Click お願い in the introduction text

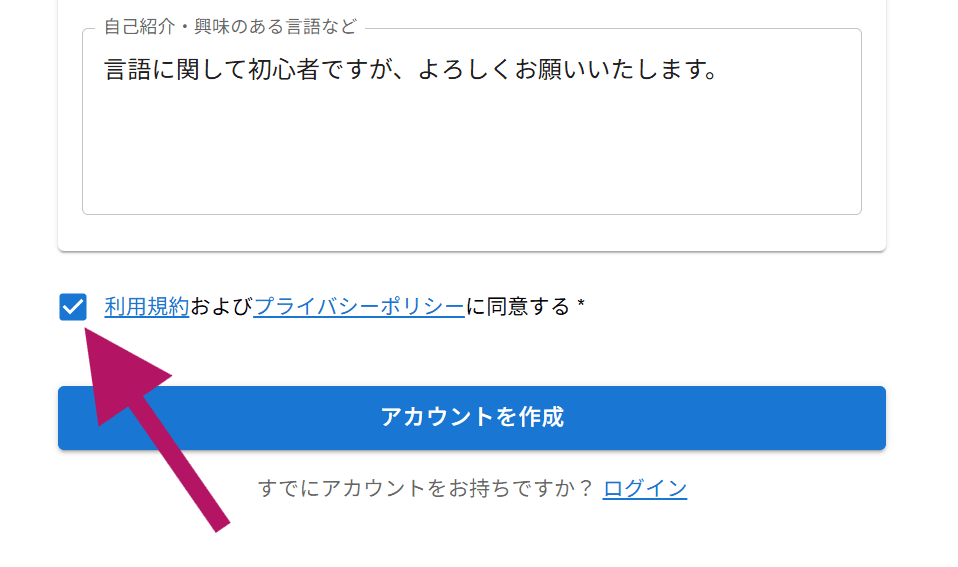[x=568, y=70]
